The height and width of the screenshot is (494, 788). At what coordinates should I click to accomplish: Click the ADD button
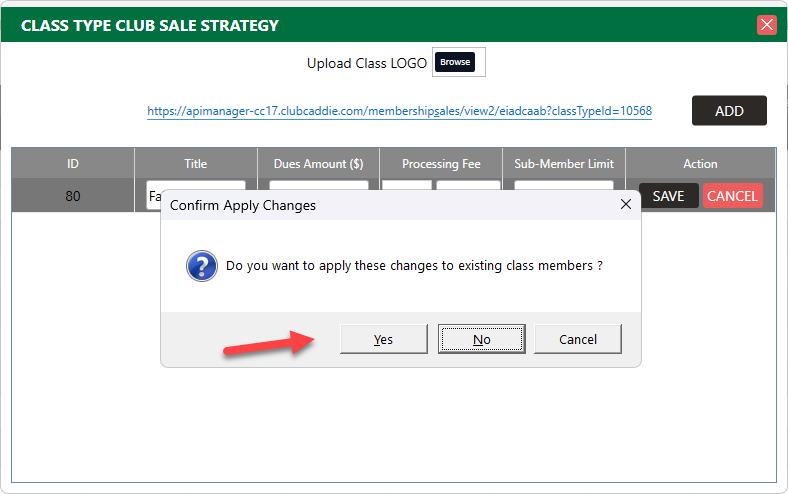(x=729, y=111)
